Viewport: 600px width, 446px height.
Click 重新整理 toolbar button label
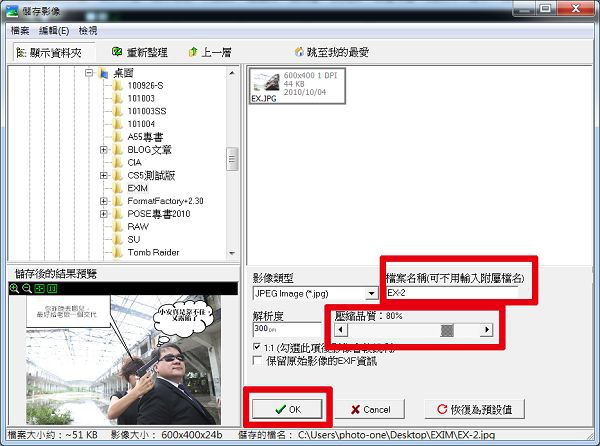click(x=147, y=52)
